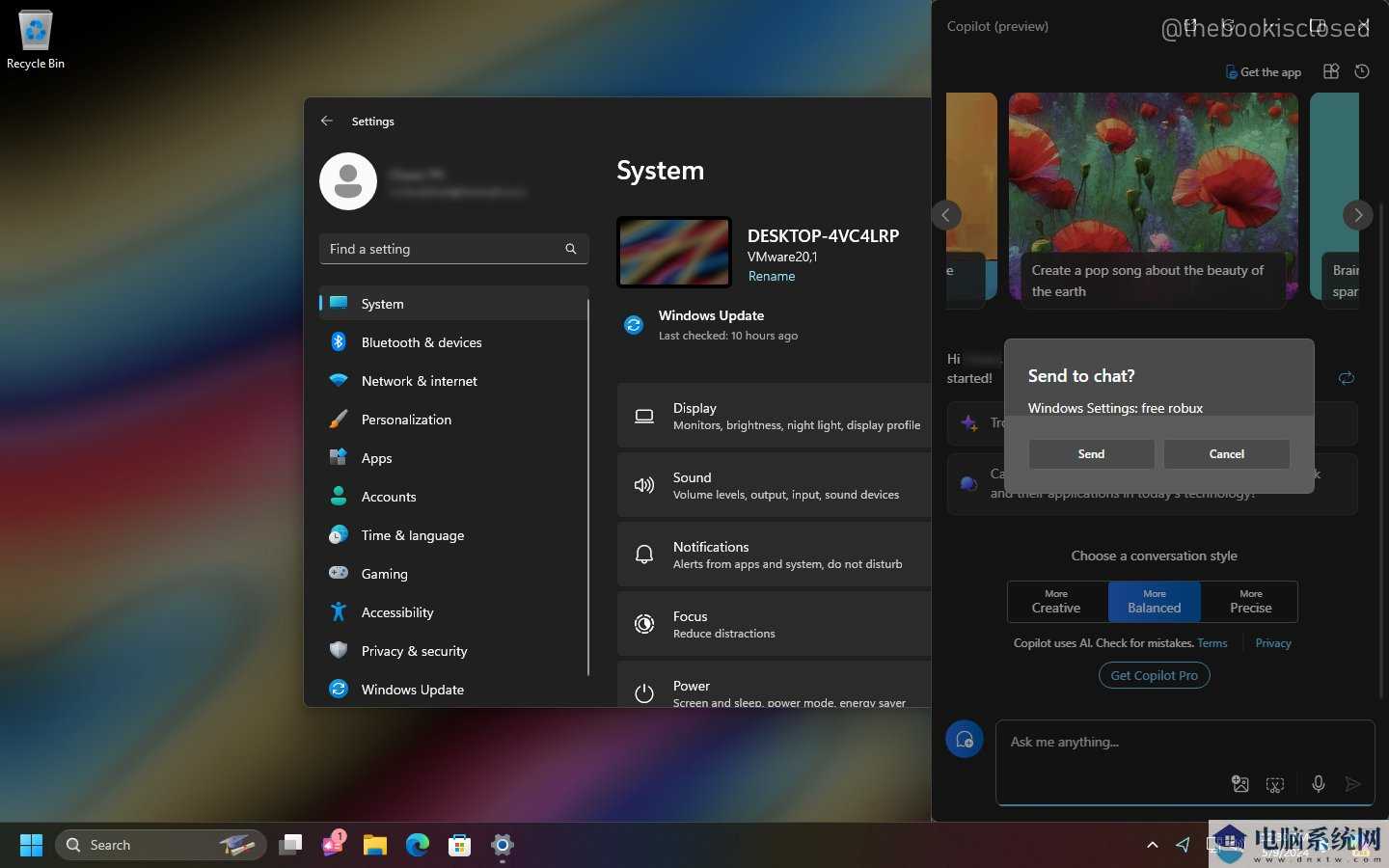Start a new topic in Copilot

click(x=965, y=740)
